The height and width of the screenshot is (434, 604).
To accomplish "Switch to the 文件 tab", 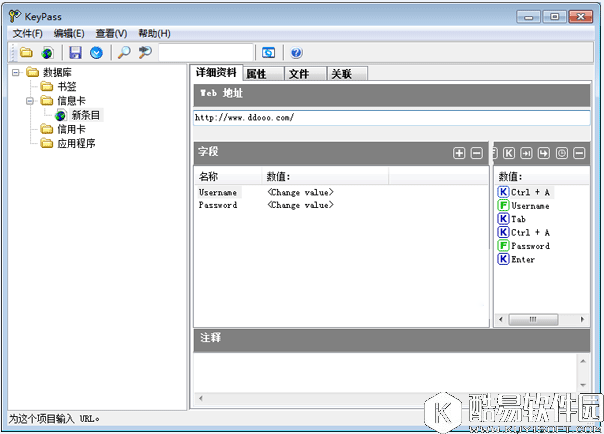I will click(x=306, y=74).
